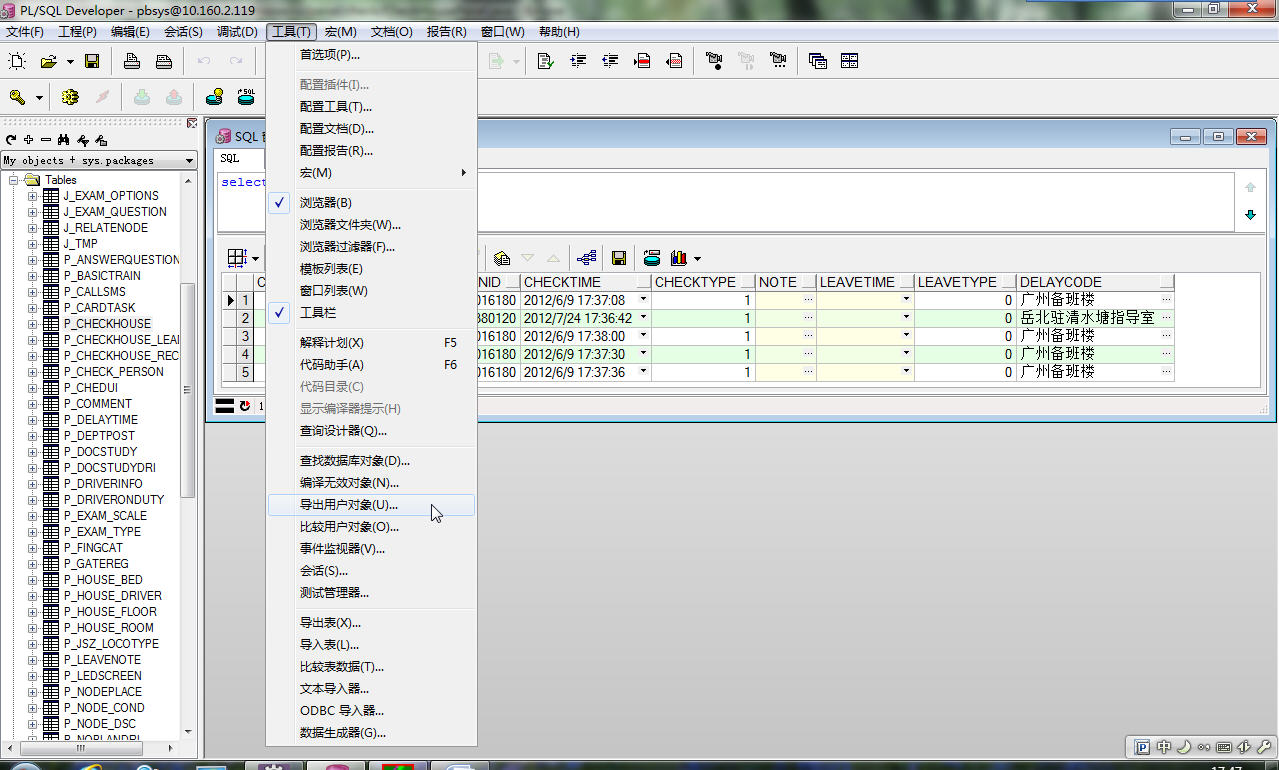Click the Cascade windows toolbar icon
Image resolution: width=1279 pixels, height=770 pixels.
pyautogui.click(x=818, y=61)
